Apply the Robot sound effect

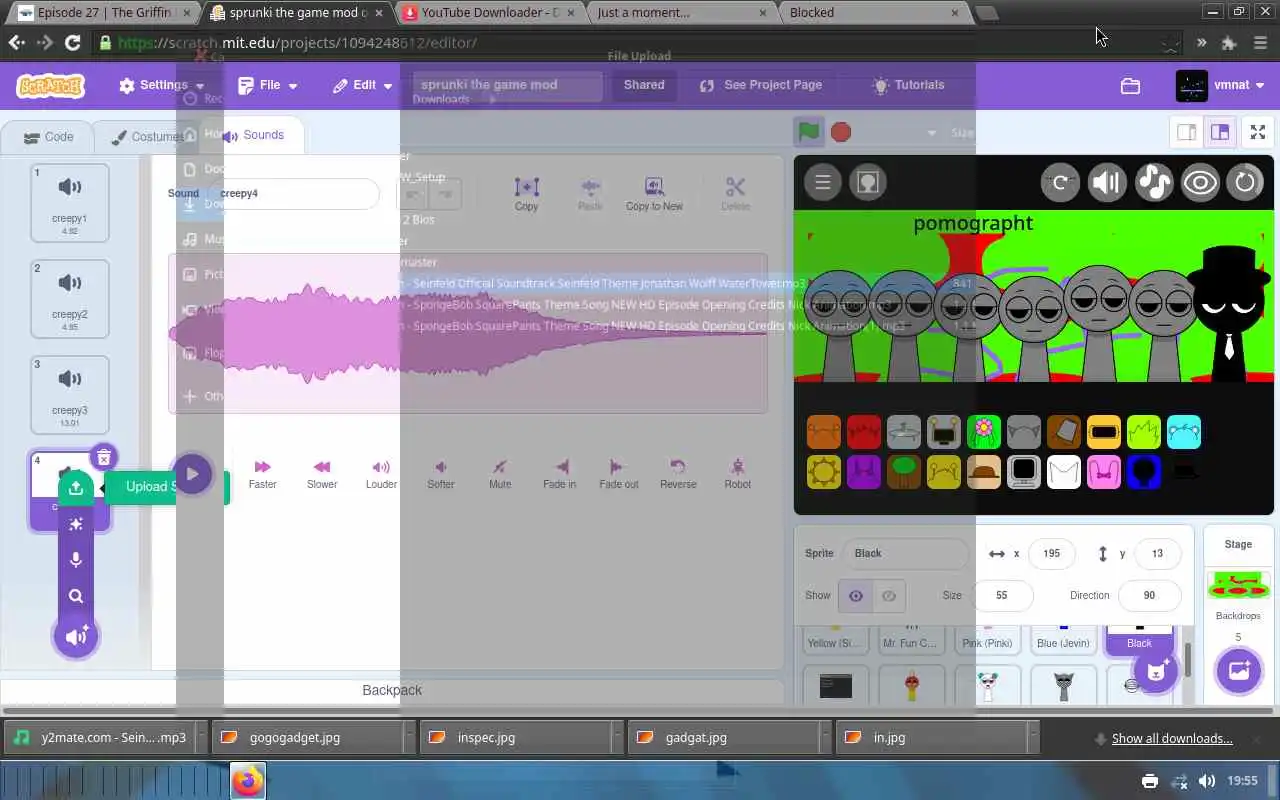(738, 474)
